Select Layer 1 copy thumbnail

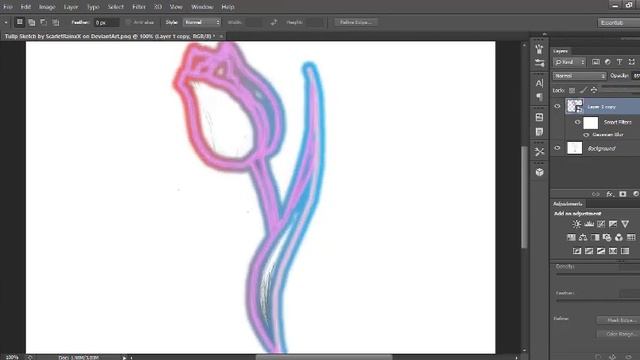pos(575,106)
